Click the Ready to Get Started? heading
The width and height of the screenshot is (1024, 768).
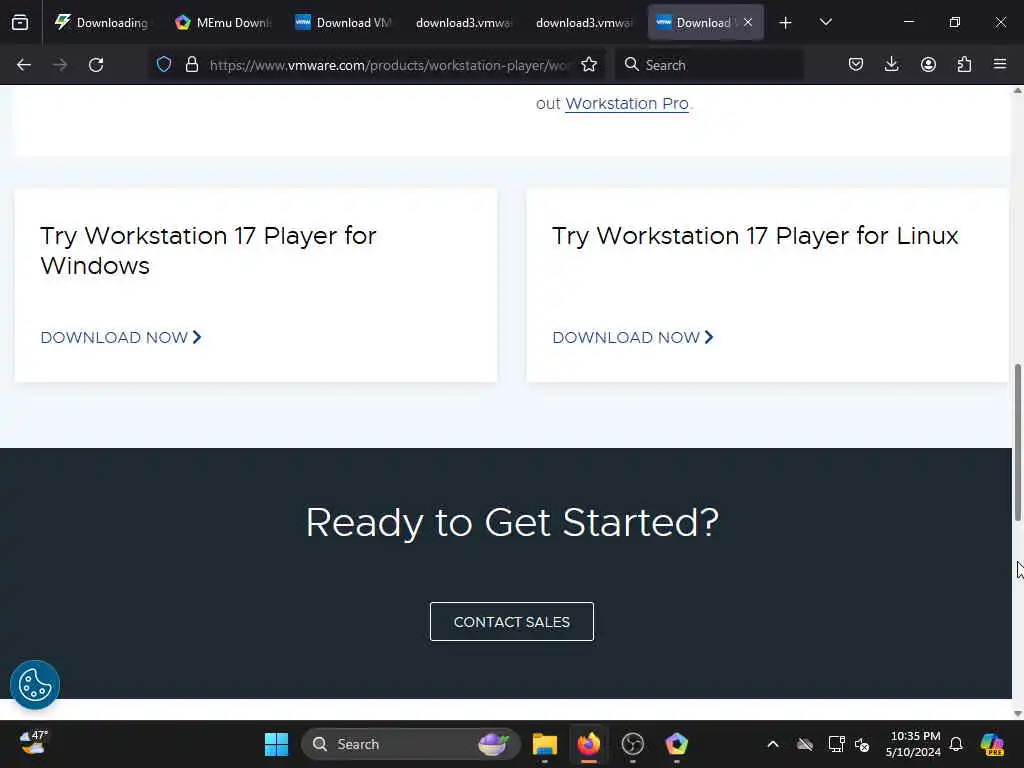[x=512, y=522]
